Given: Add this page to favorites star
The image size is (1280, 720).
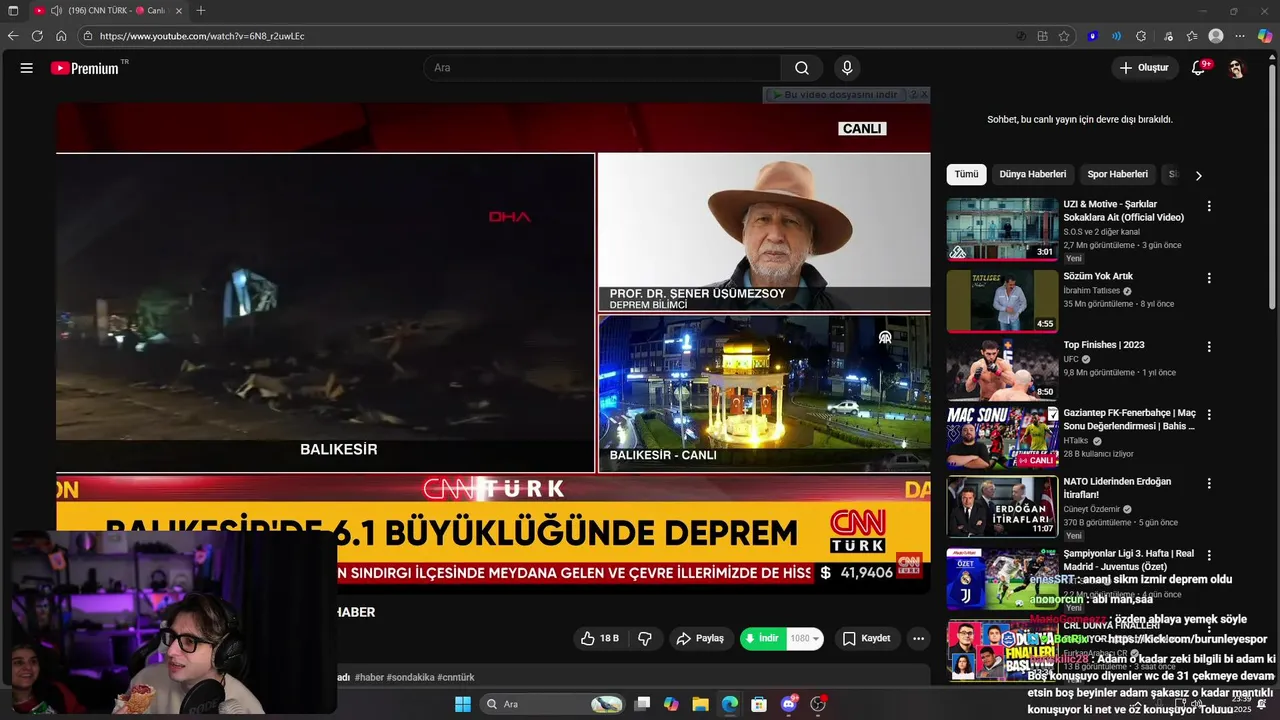Looking at the screenshot, I should pyautogui.click(x=1064, y=36).
